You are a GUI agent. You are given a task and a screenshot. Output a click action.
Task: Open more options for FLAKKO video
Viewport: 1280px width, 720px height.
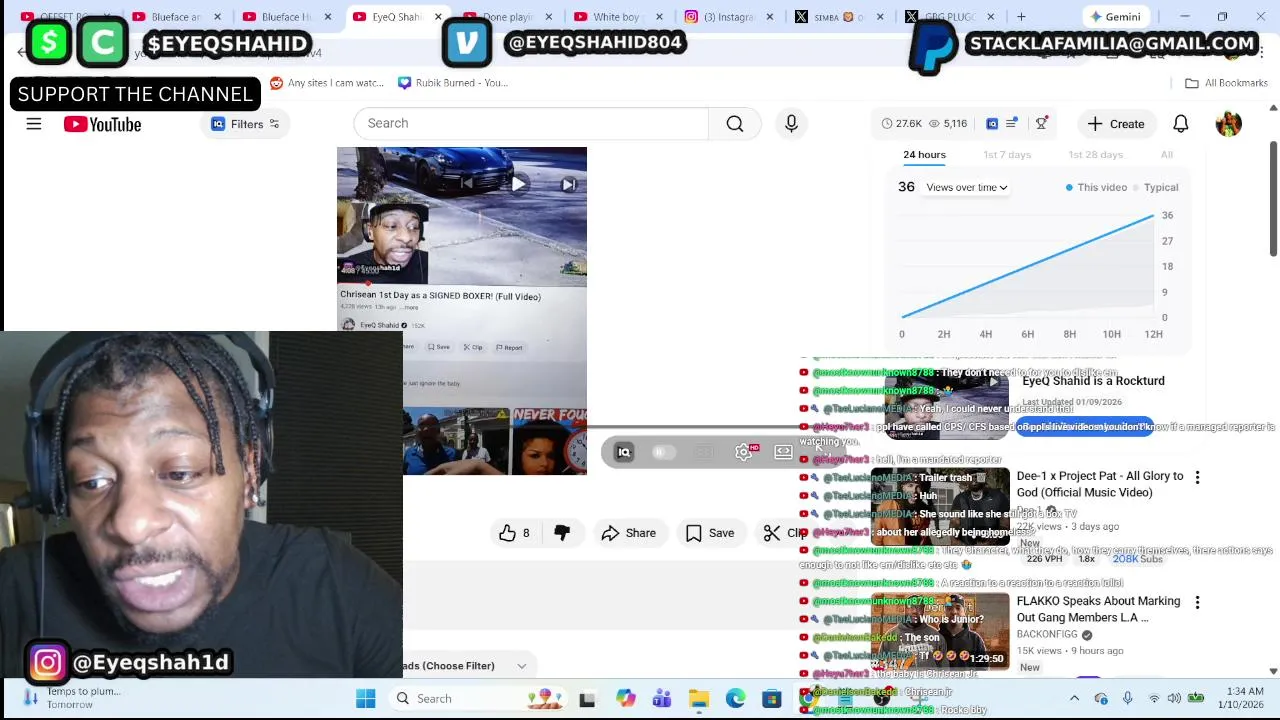point(1197,603)
